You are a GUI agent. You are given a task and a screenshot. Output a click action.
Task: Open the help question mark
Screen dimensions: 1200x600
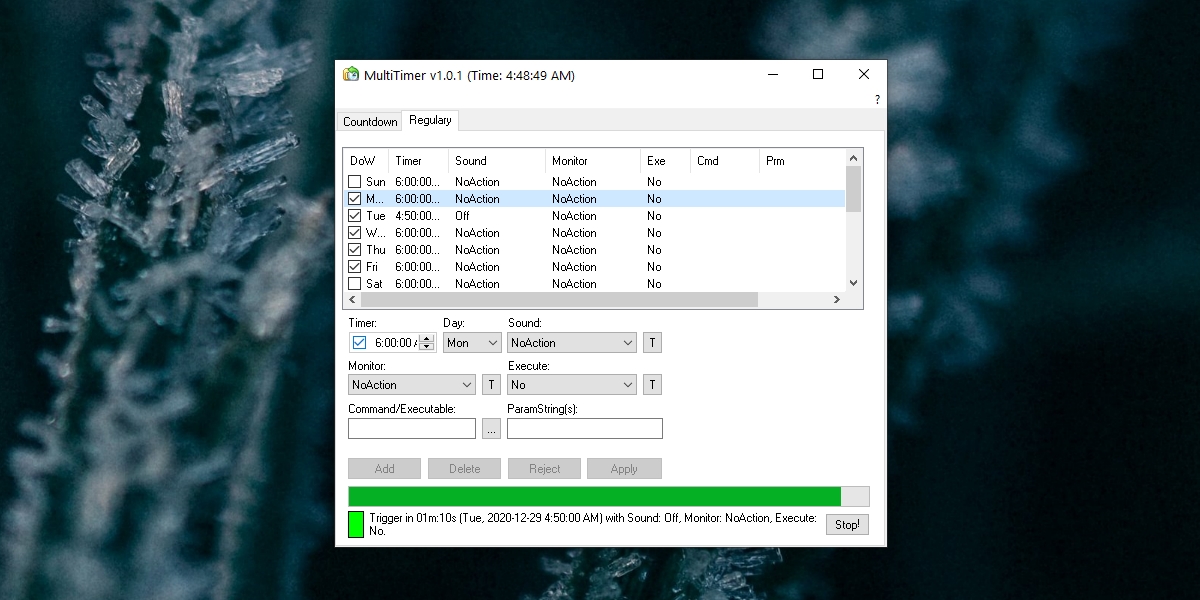pos(877,100)
